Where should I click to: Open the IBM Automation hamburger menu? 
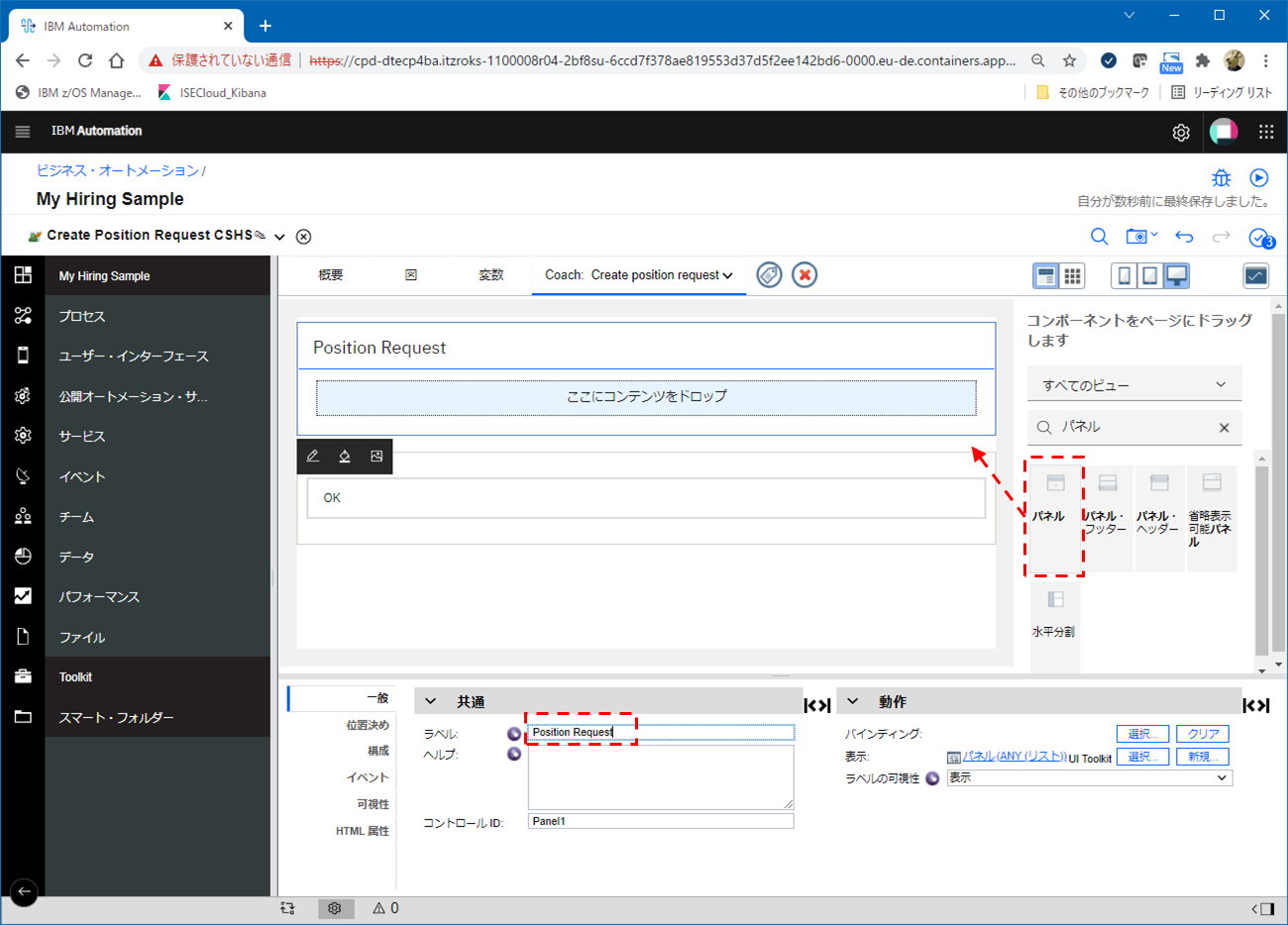point(23,131)
